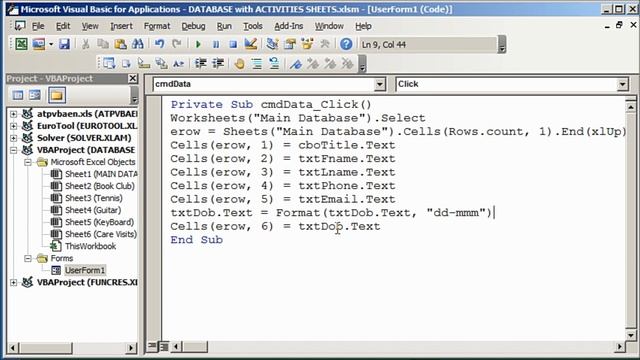Click the List Properties/Methods icon in Edit toolbar

pyautogui.click(x=109, y=63)
